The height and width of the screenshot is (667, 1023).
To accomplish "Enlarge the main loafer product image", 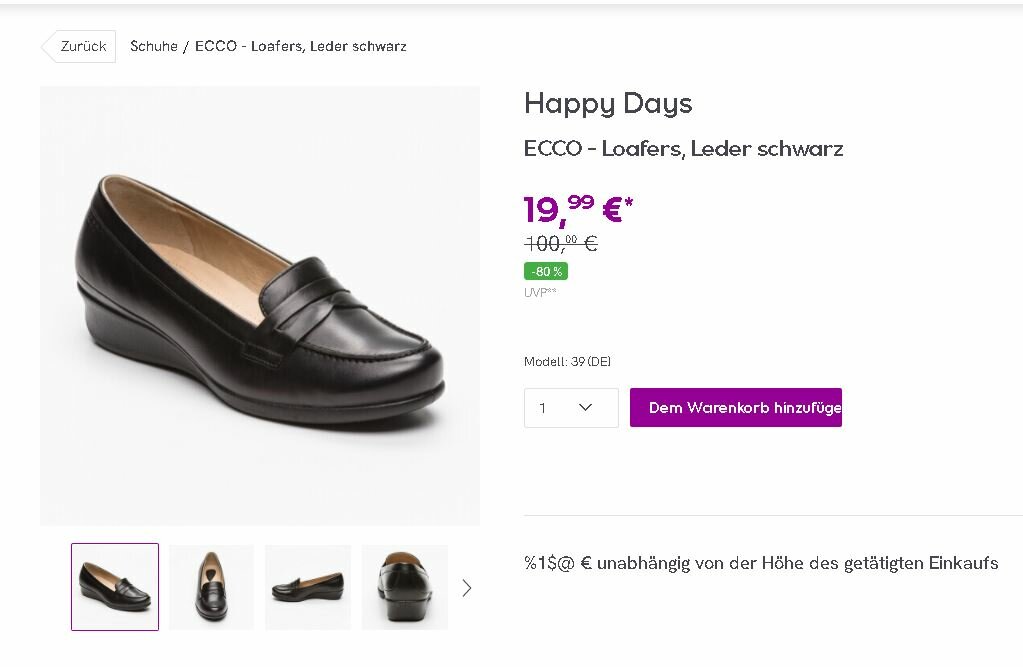I will click(x=260, y=305).
